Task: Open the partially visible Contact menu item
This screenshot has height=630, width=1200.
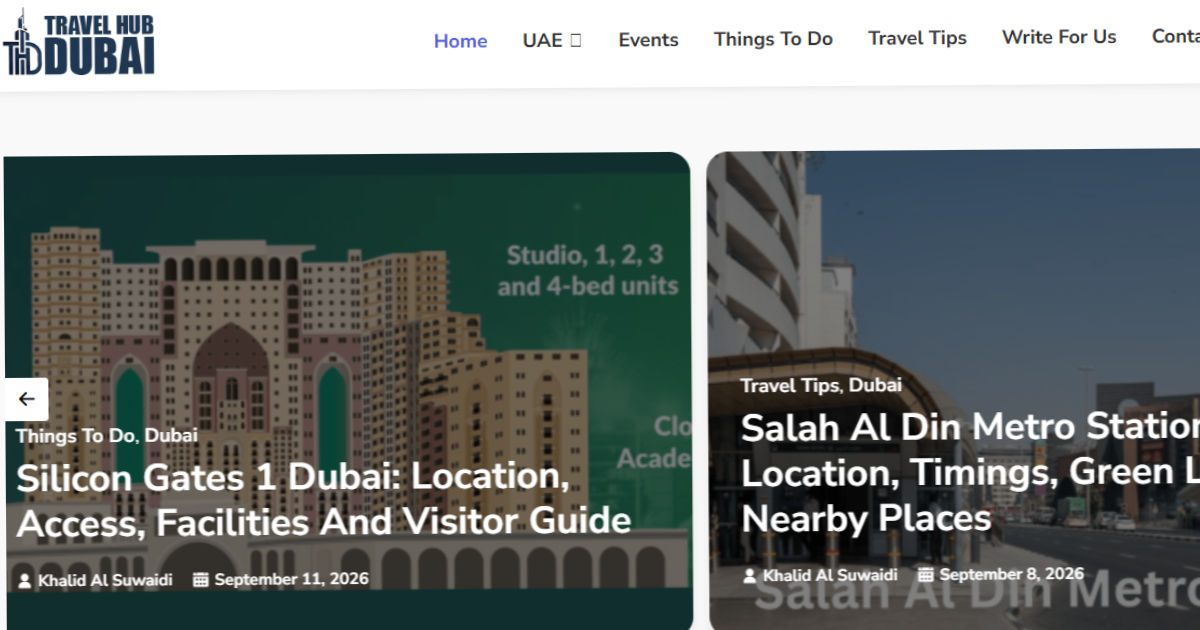Action: [1176, 36]
